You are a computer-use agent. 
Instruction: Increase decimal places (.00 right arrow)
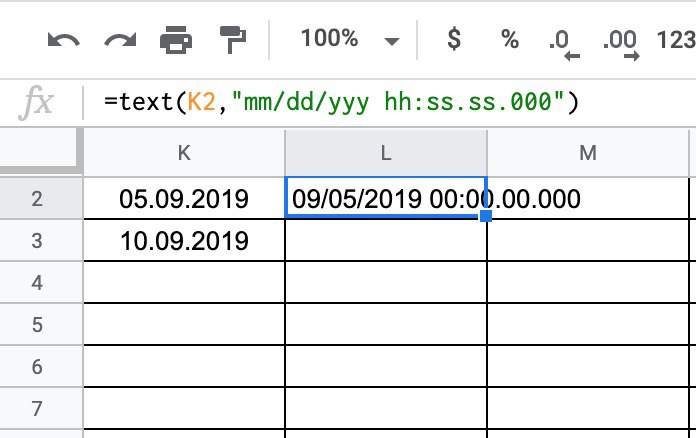621,44
